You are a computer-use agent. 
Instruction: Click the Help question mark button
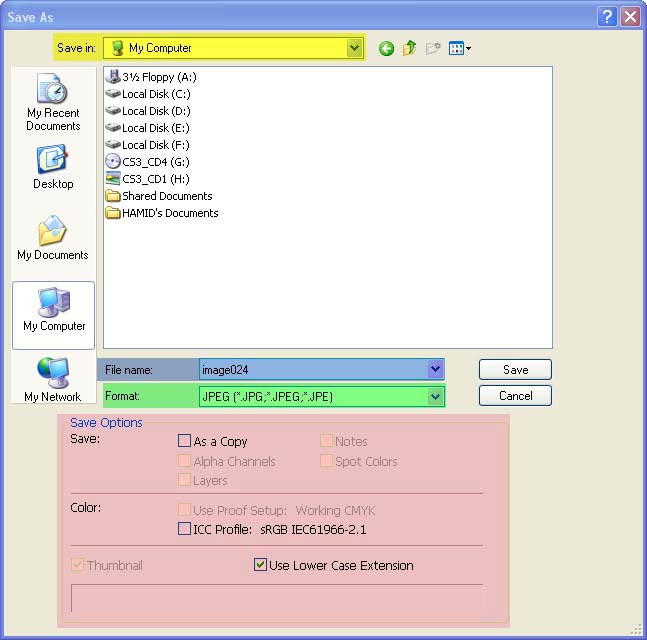pos(607,17)
